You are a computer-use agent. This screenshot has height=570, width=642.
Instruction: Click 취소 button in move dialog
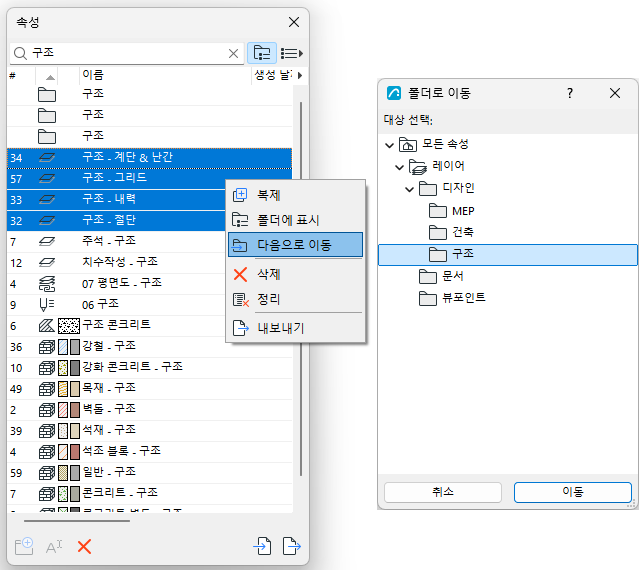coord(443,492)
